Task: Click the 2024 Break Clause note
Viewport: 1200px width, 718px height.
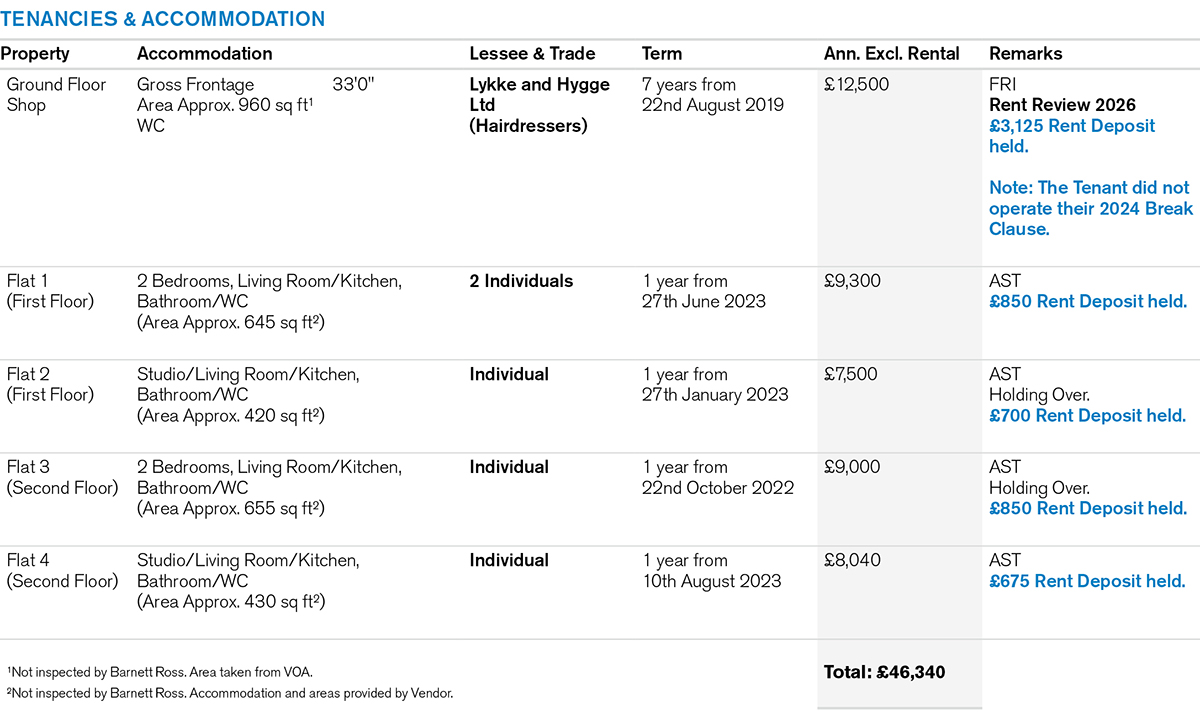Action: point(1090,208)
